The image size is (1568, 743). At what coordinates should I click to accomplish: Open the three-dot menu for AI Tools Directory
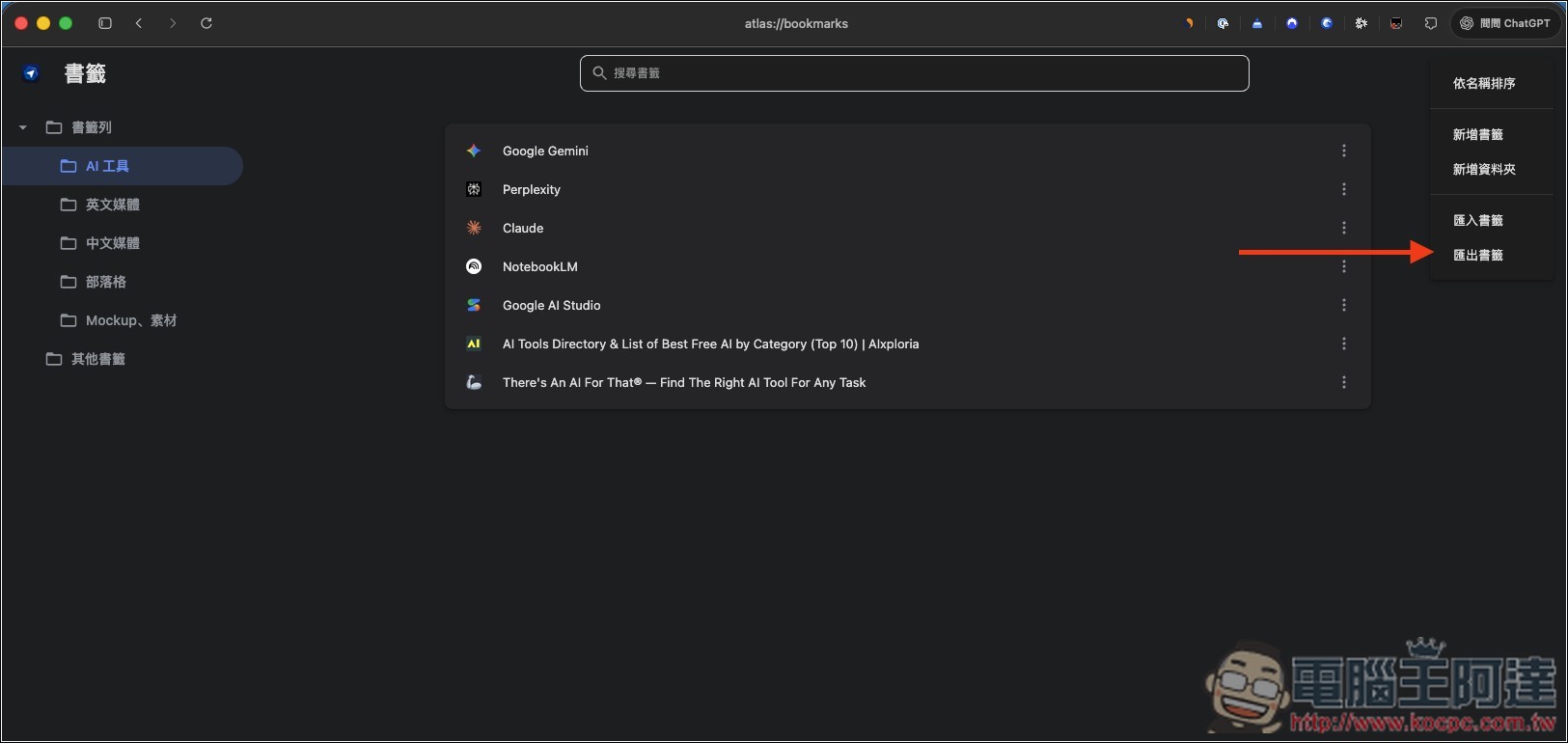[x=1344, y=344]
